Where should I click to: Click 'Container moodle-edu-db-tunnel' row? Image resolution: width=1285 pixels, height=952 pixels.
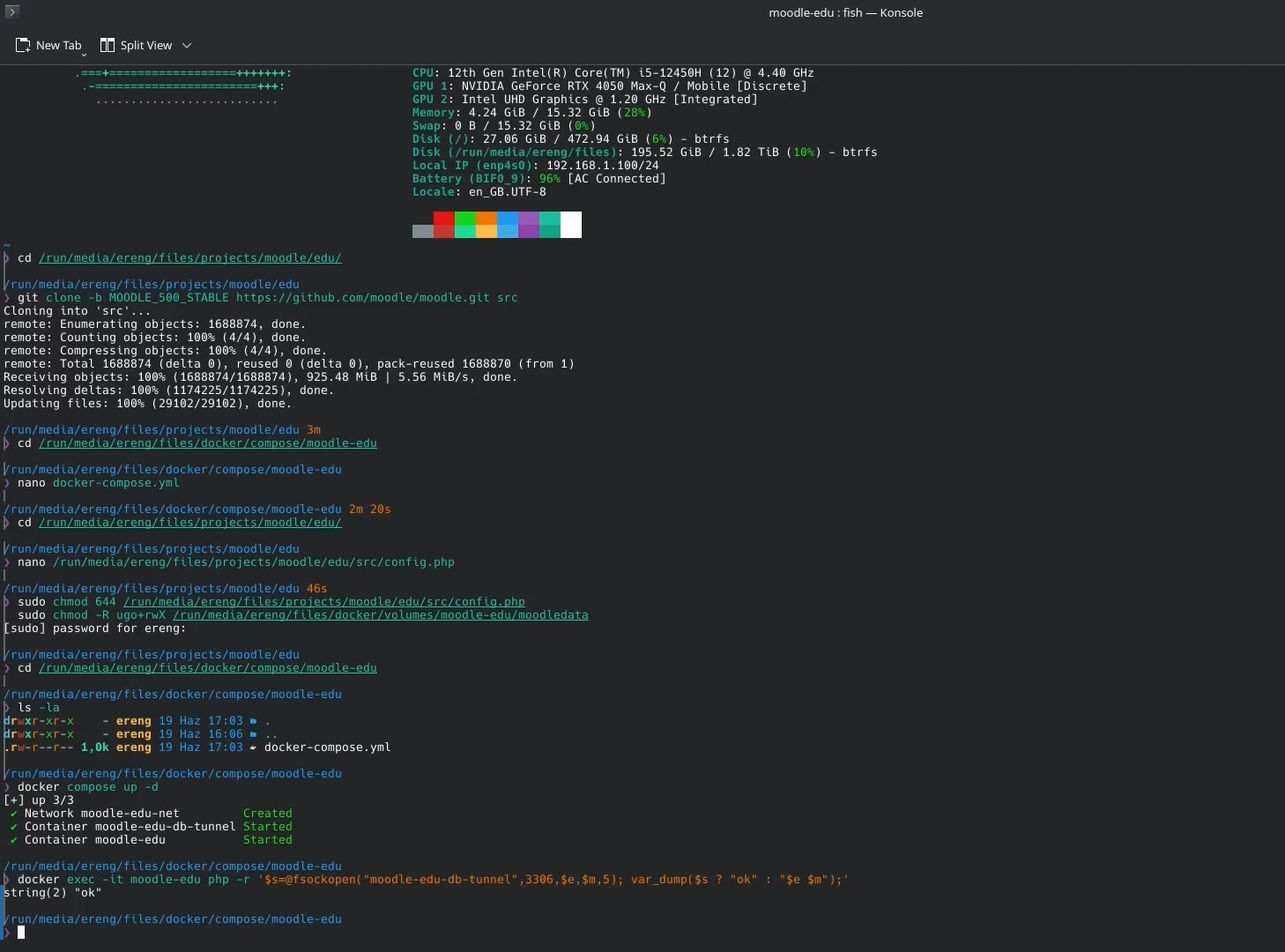(152, 827)
